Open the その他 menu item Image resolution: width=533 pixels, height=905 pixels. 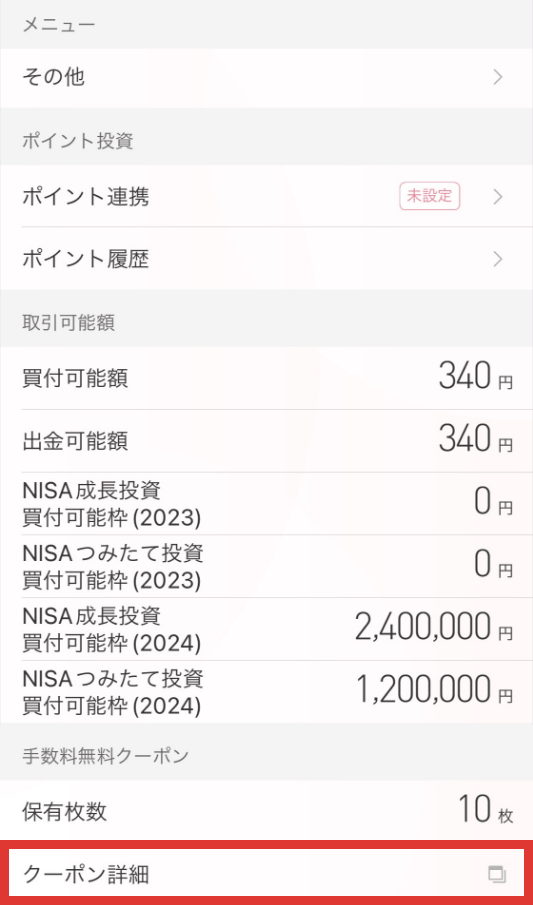266,77
